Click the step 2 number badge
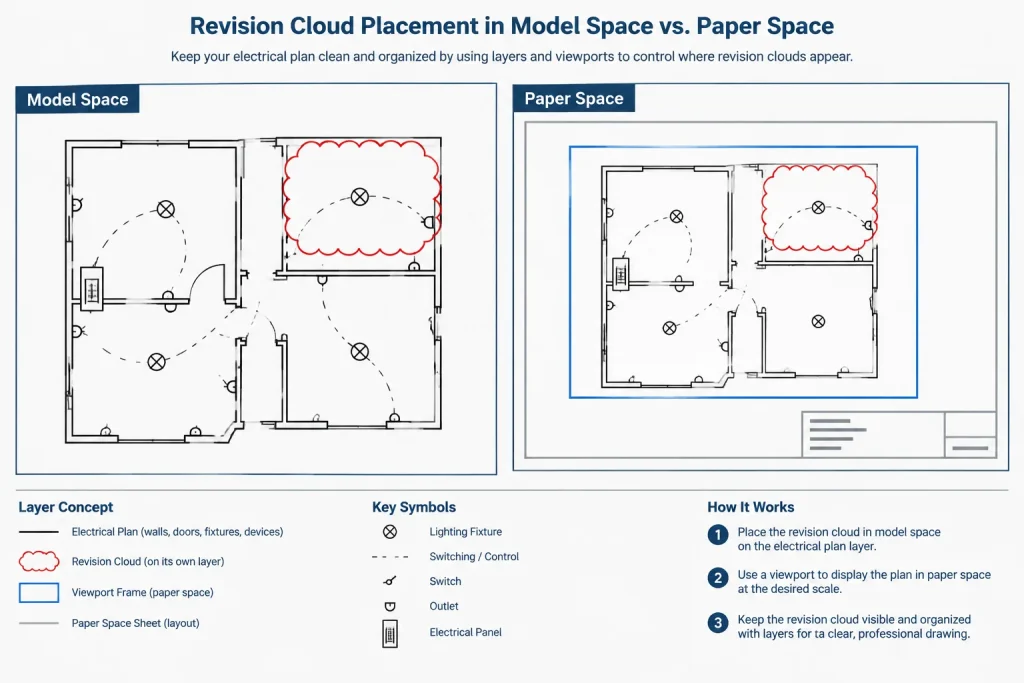The width and height of the screenshot is (1024, 683). (718, 578)
